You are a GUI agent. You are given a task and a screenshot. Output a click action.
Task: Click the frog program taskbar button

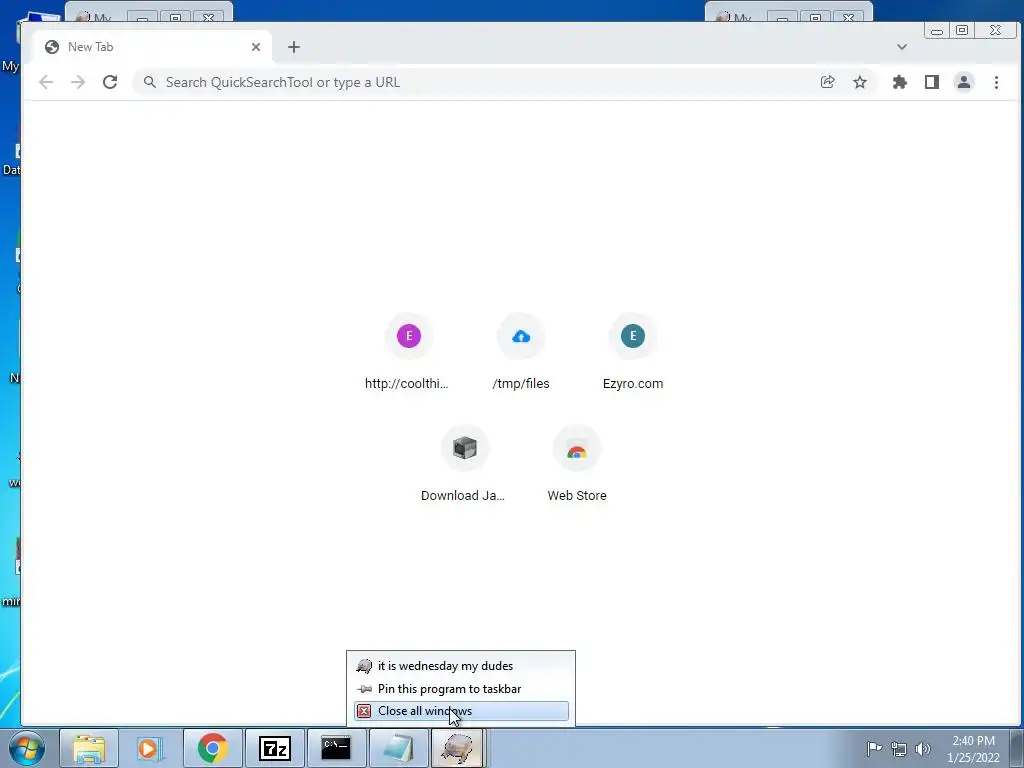(457, 749)
